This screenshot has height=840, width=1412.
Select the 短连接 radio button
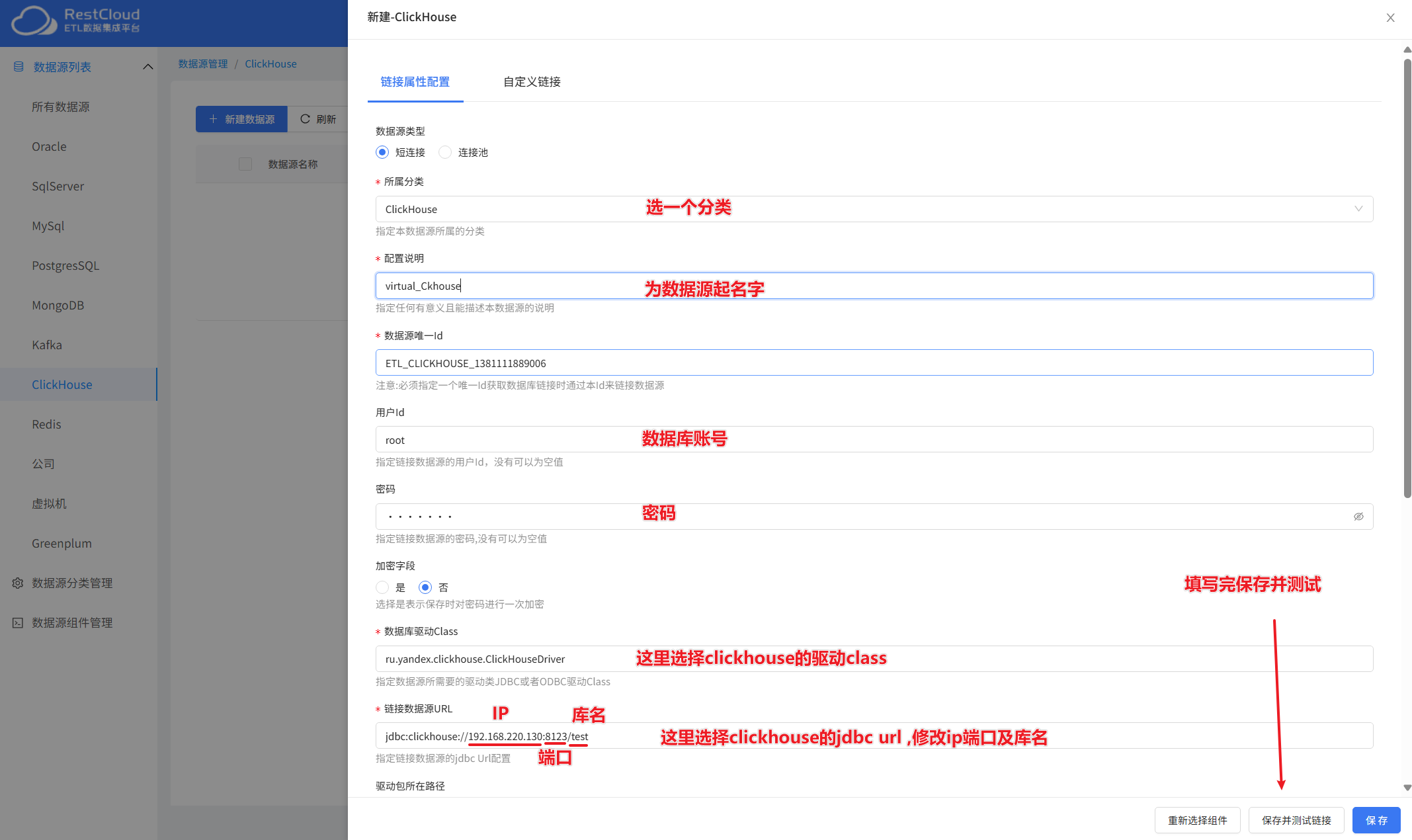point(382,152)
